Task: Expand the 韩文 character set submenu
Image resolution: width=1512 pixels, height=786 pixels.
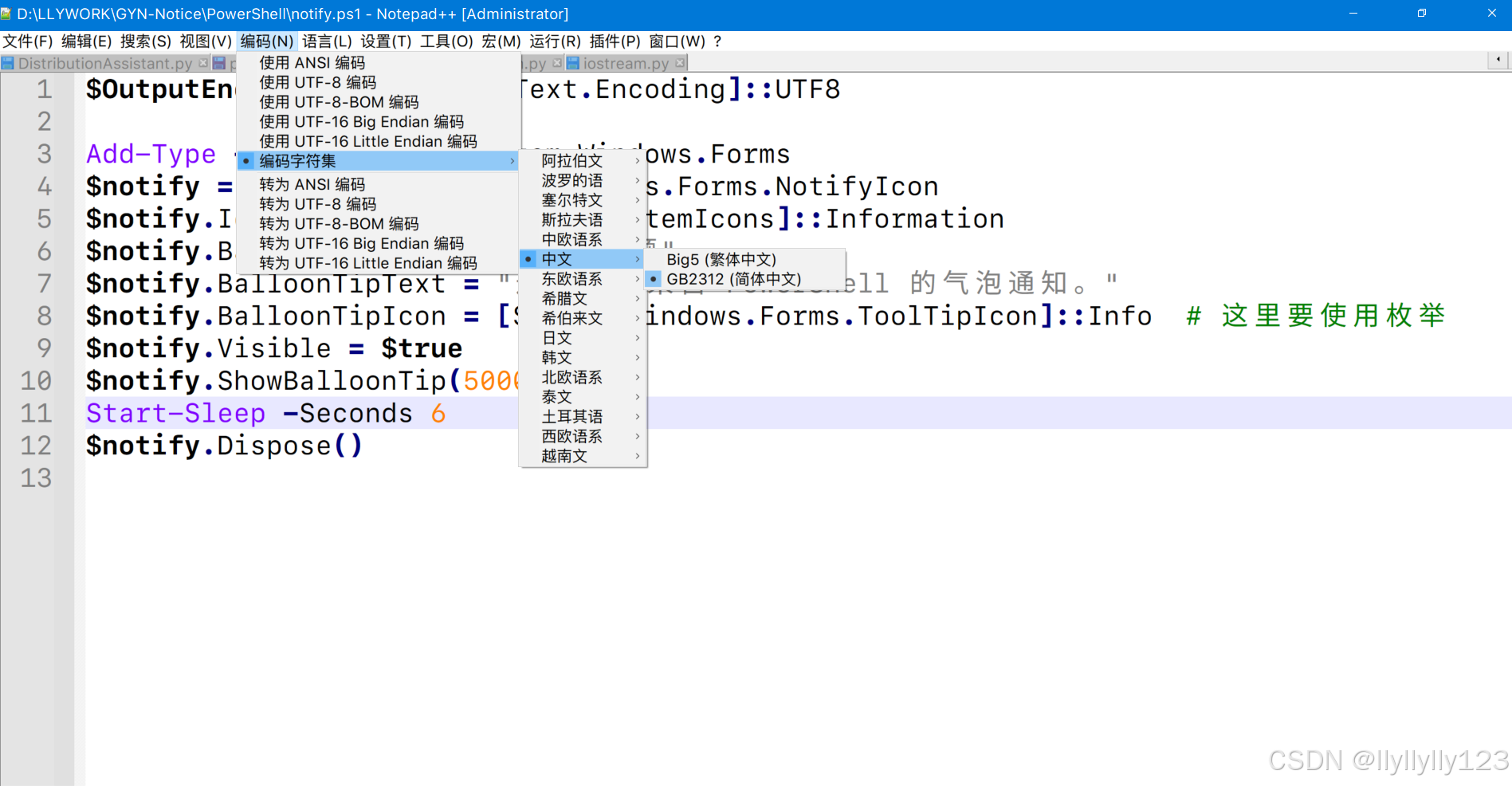Action: click(x=556, y=357)
